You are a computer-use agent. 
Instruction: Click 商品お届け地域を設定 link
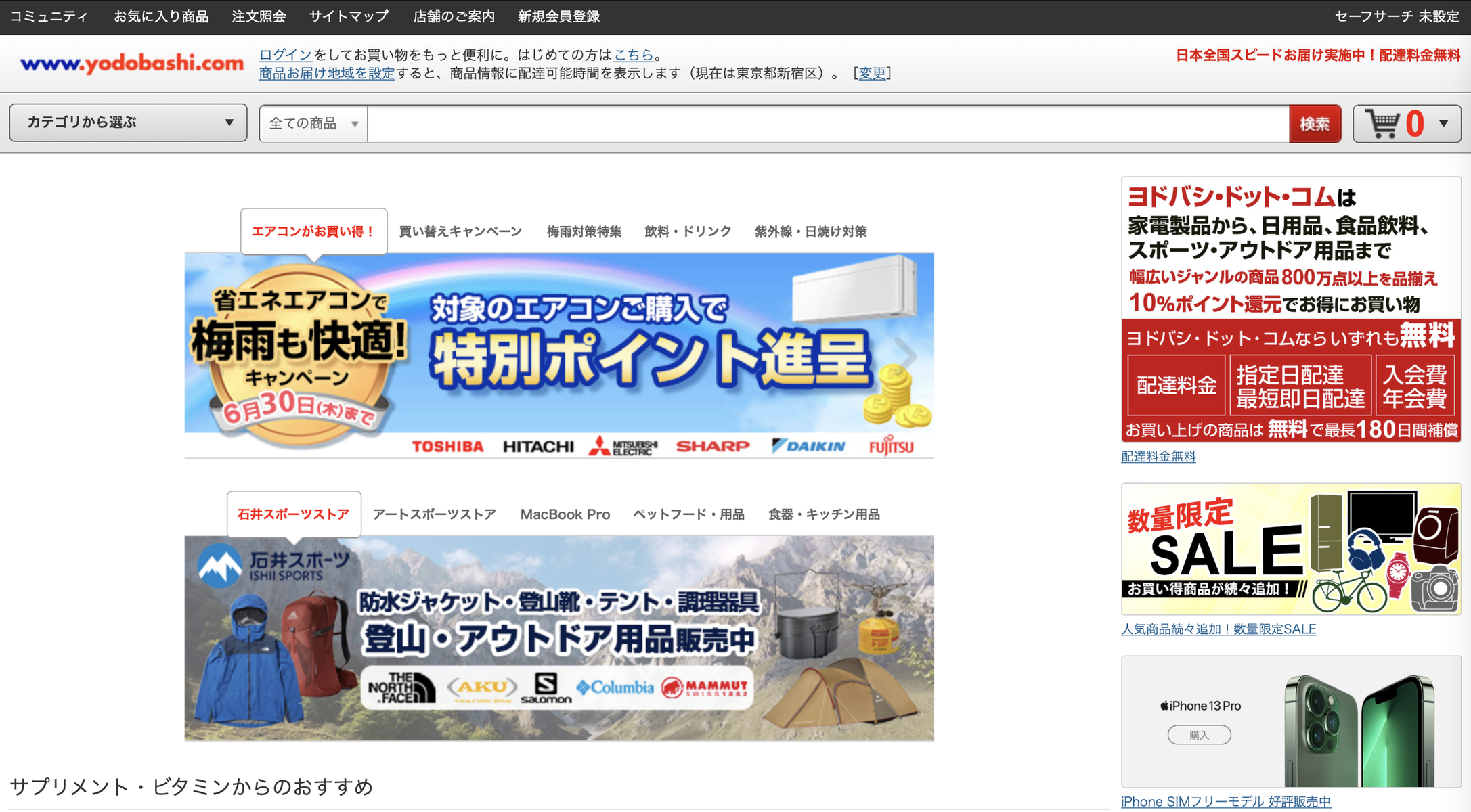[x=327, y=73]
